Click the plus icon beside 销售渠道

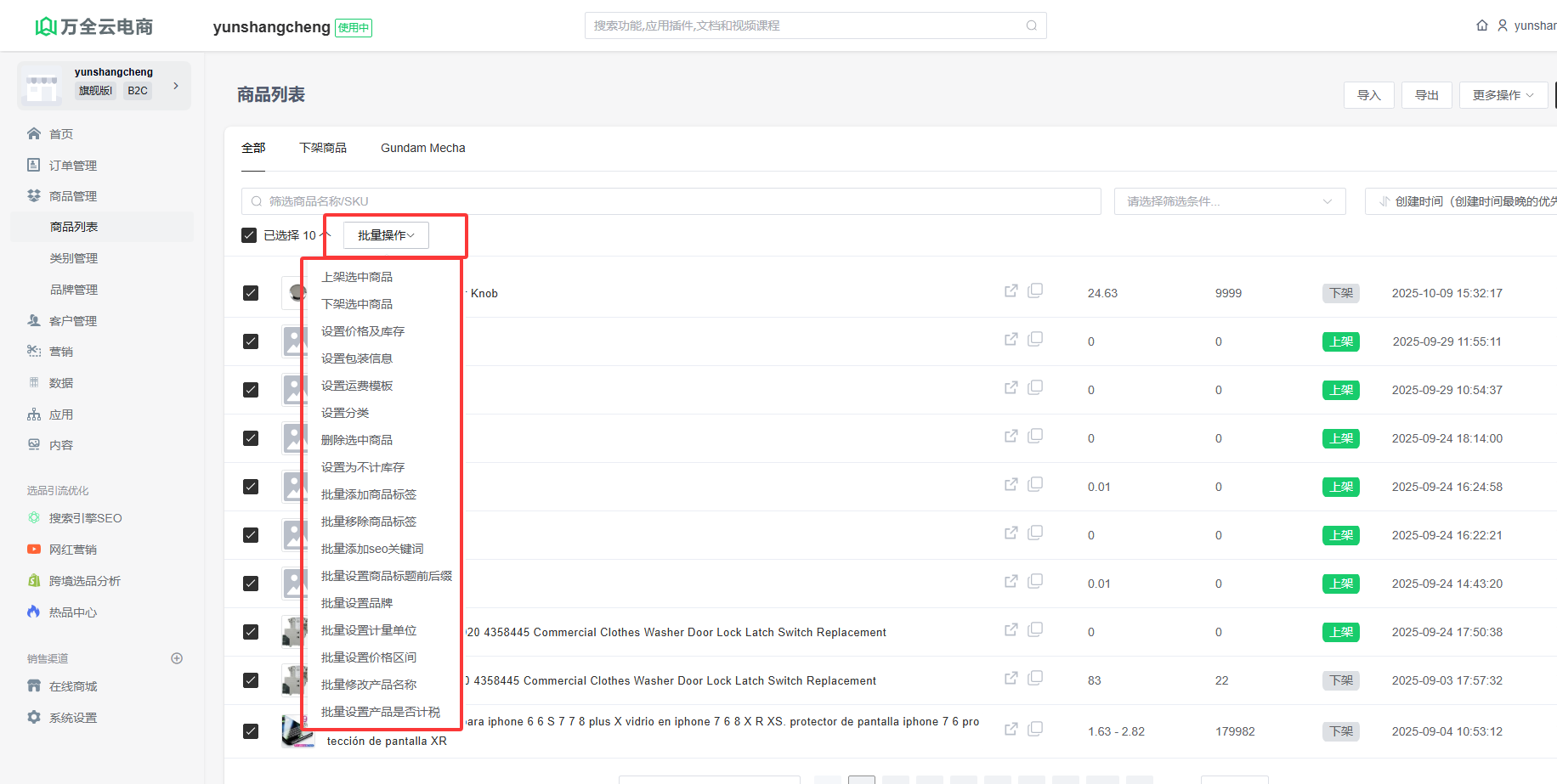coord(177,658)
